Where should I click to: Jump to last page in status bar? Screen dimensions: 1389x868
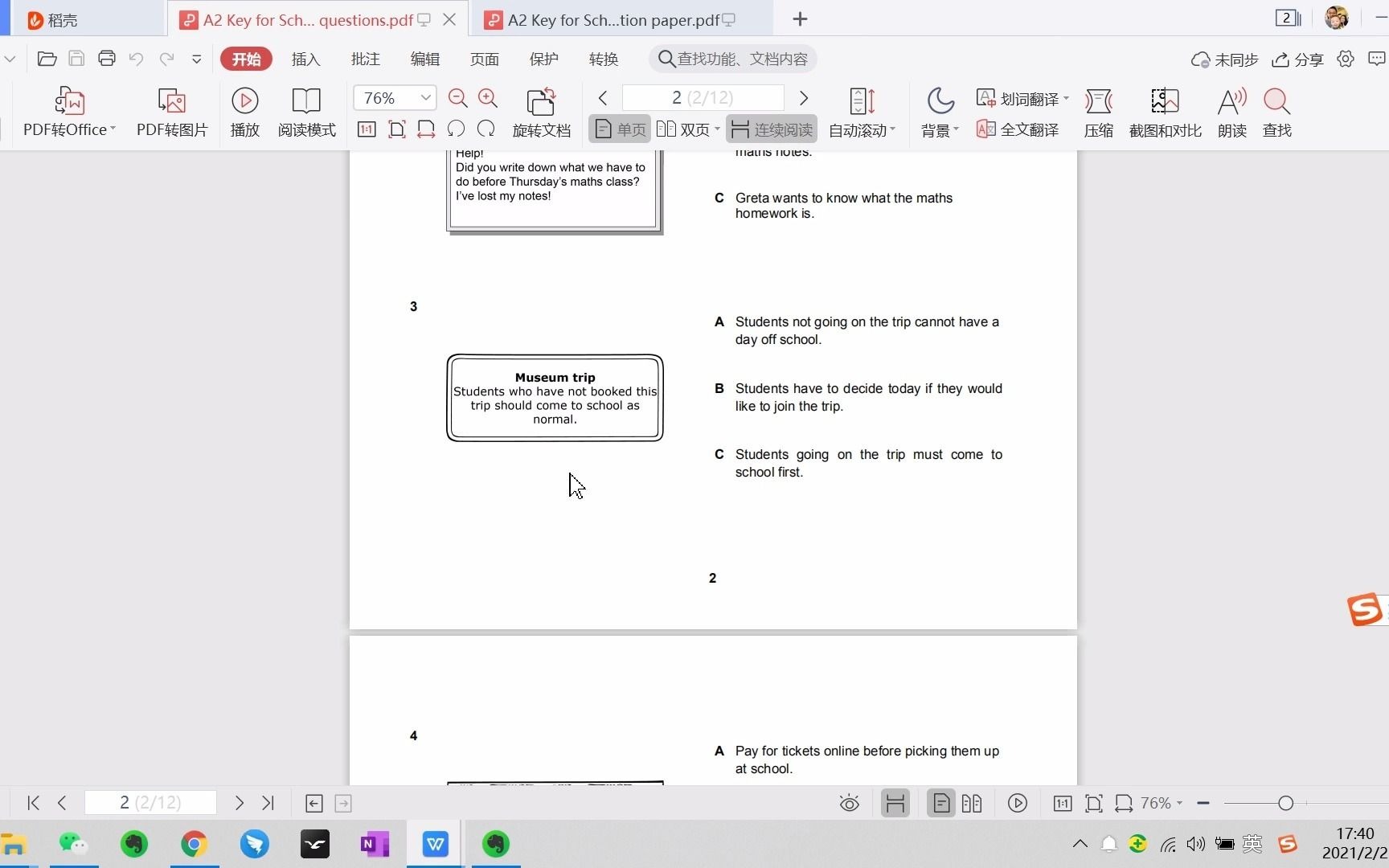[268, 803]
